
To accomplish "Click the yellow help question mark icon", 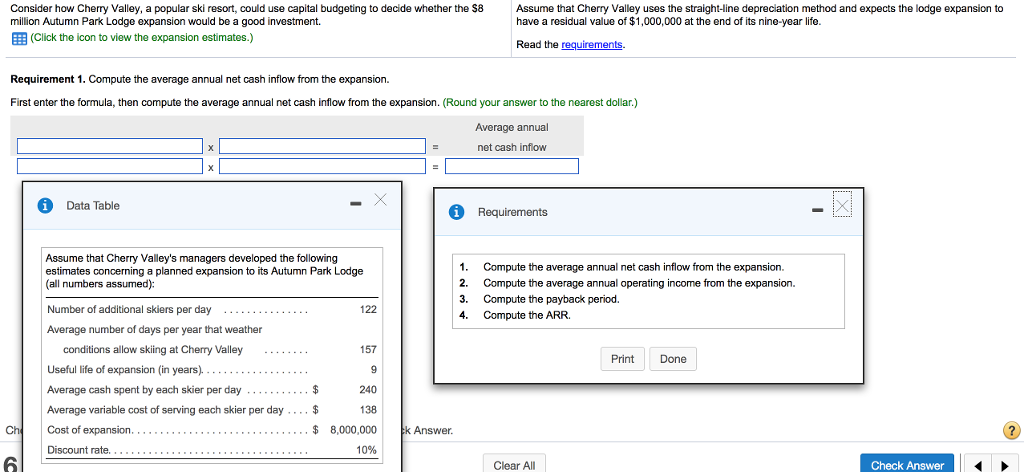I will point(1010,430).
